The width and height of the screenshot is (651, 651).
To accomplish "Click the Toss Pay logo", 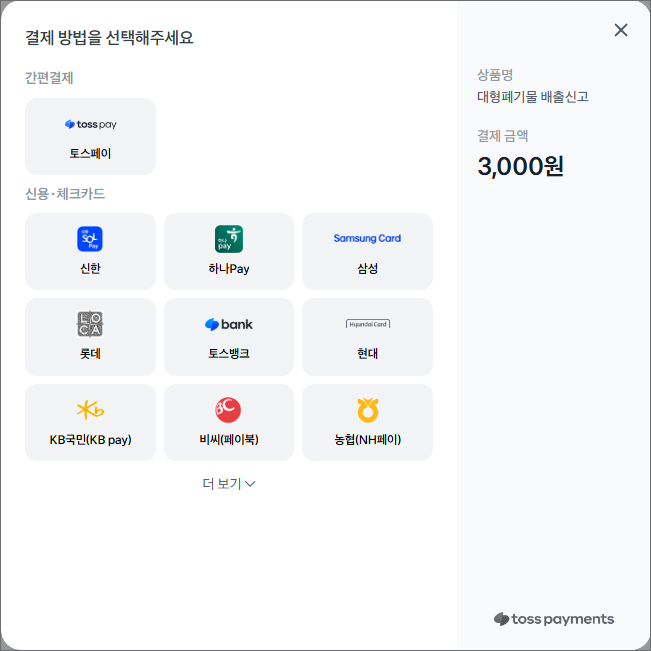I will (90, 125).
